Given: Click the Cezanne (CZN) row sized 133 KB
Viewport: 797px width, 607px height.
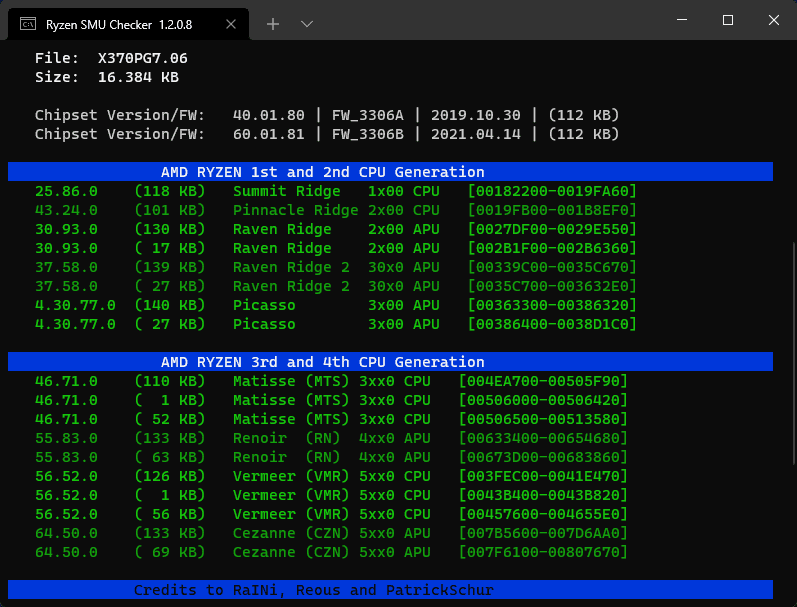Looking at the screenshot, I should pos(331,533).
